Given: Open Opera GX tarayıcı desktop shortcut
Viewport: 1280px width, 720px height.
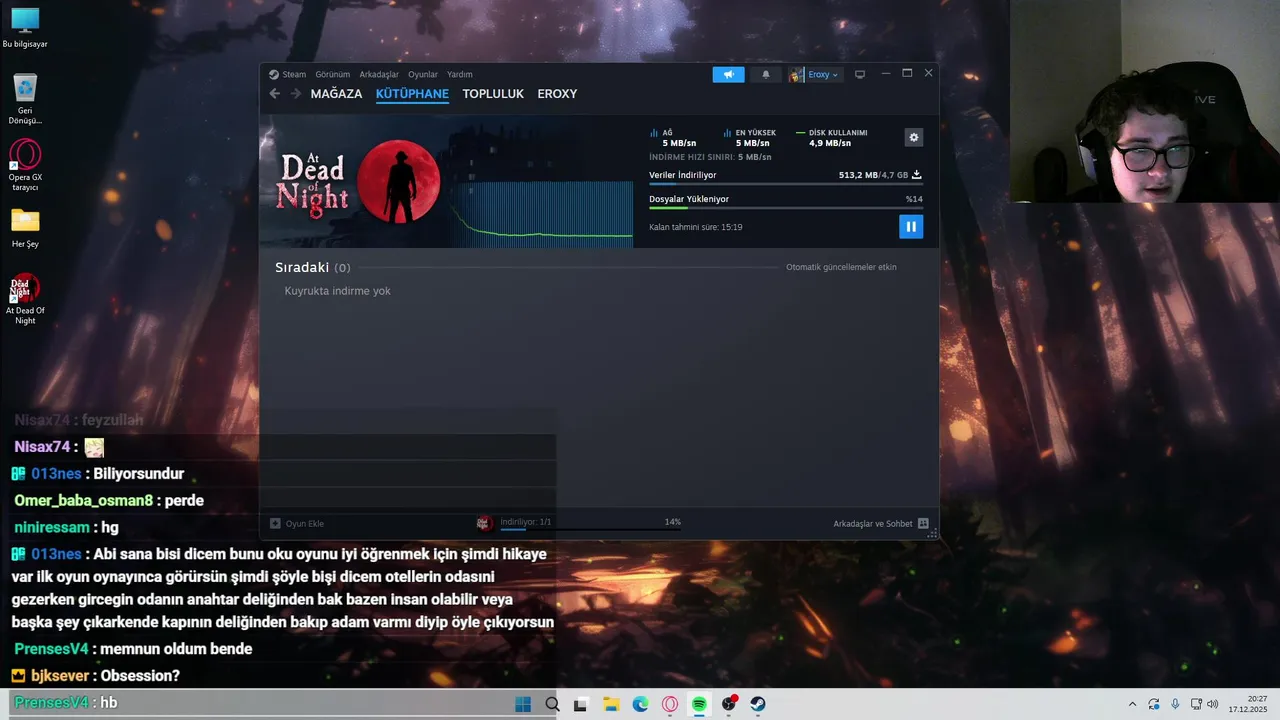Looking at the screenshot, I should (25, 166).
